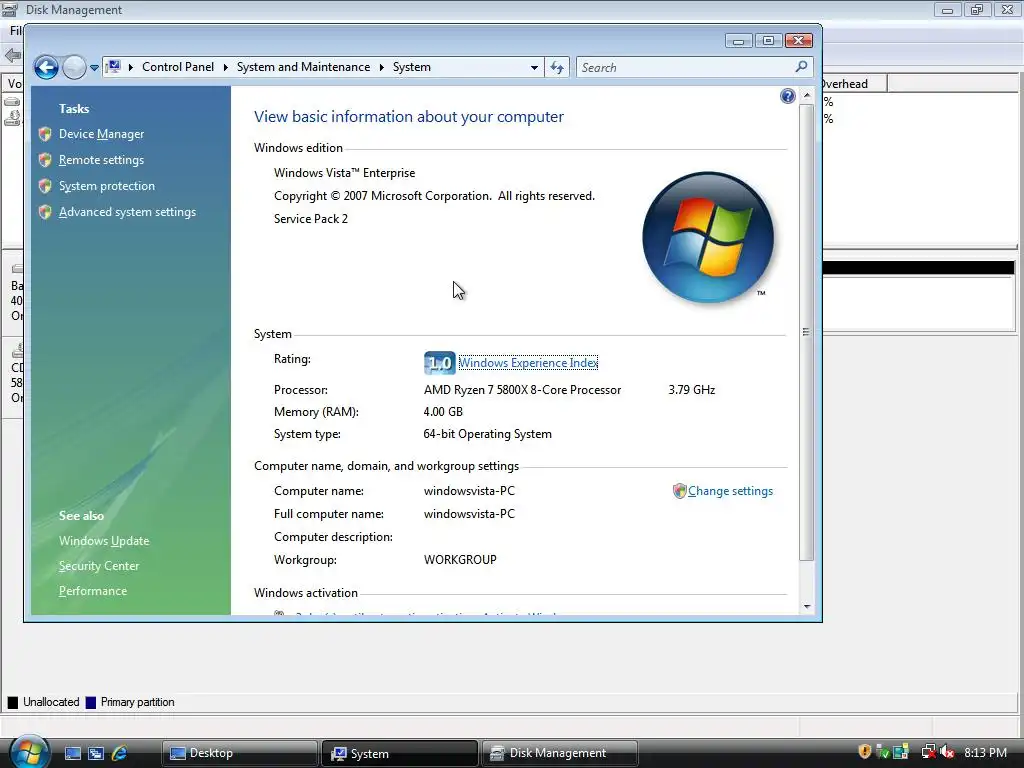Open Advanced system settings
Viewport: 1024px width, 768px height.
[x=127, y=212]
